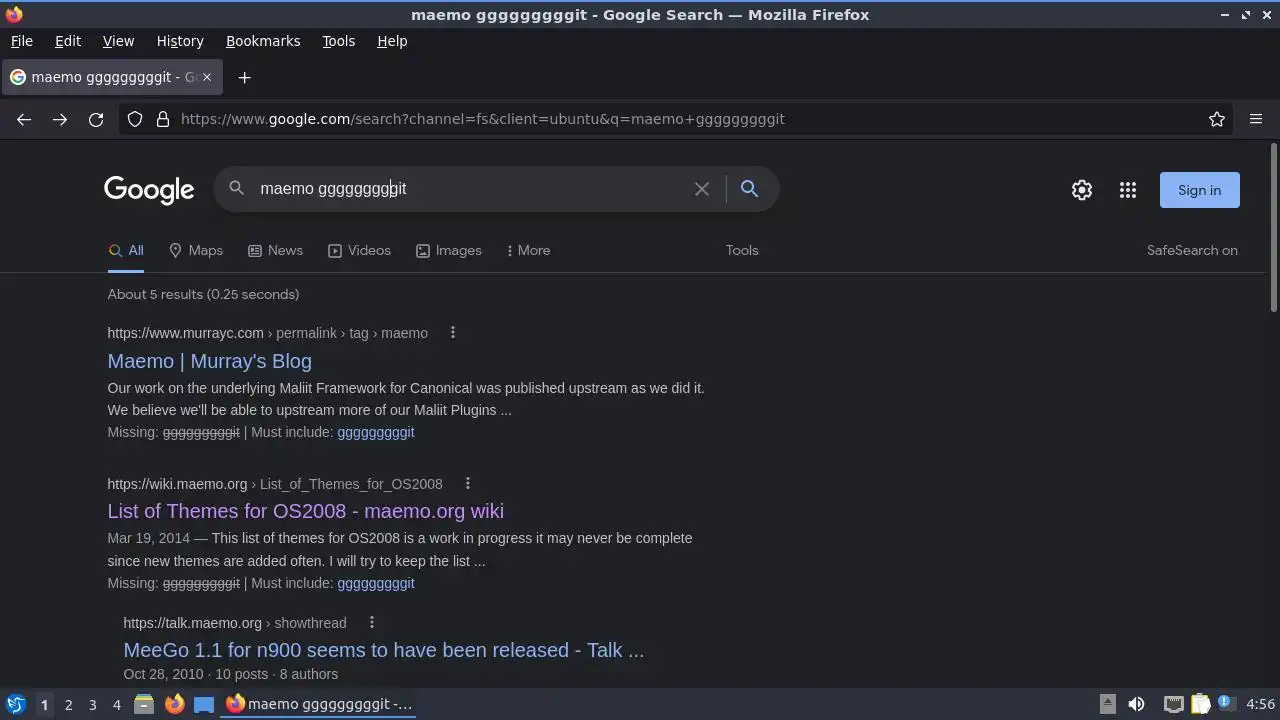Viewport: 1280px width, 720px height.
Task: Open the tracking protection shield icon
Action: pos(135,119)
